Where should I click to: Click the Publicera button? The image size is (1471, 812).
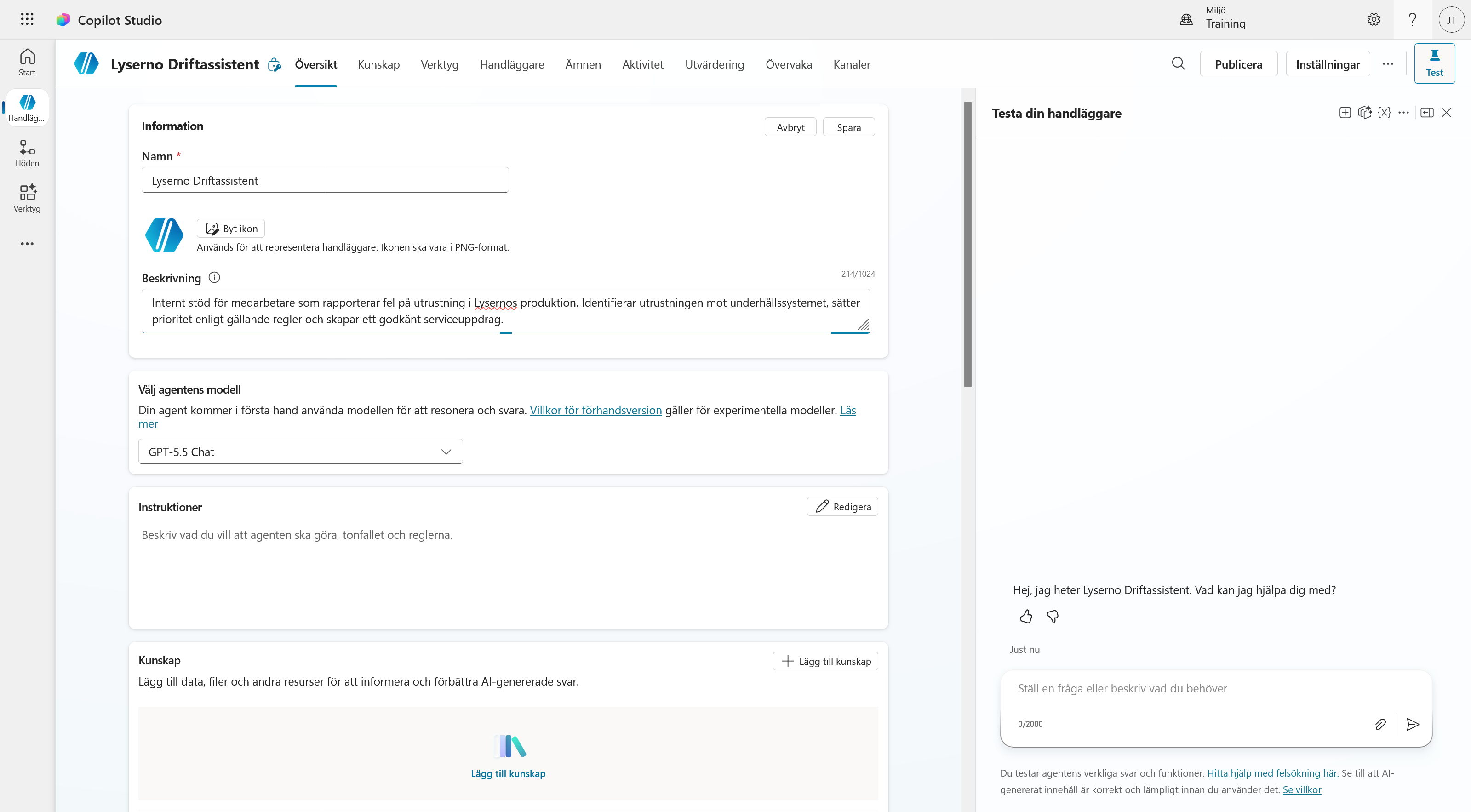(x=1239, y=64)
